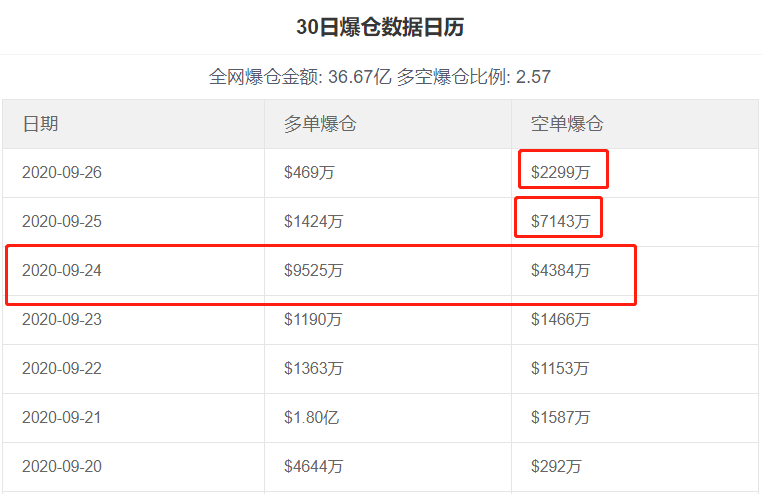763x494 pixels.
Task: Select the 2020-09-24 date cell
Action: tap(62, 271)
